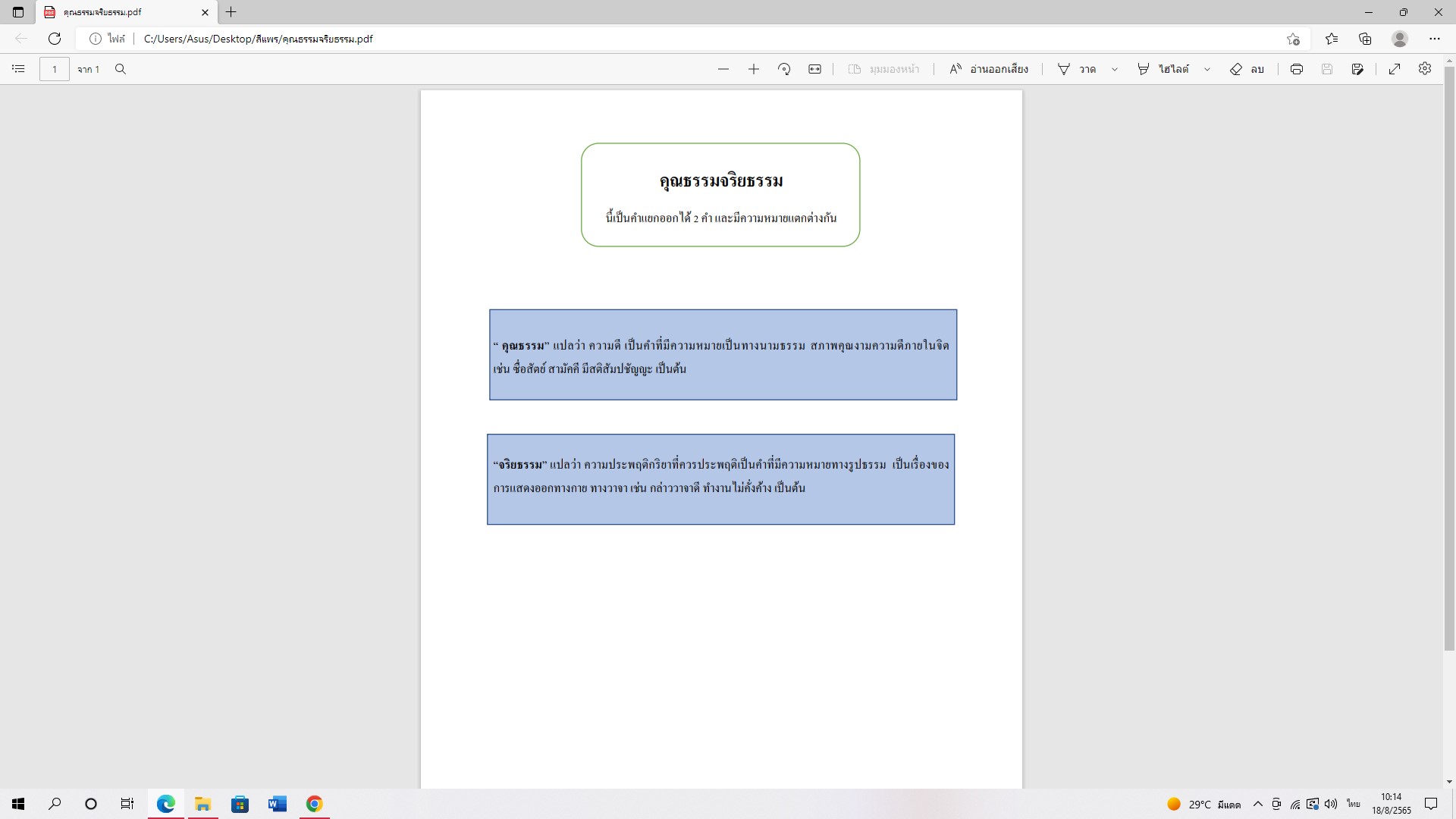Click the Read aloud (อ่านออกเสียง) button
Screen dimensions: 1456x819
[989, 69]
